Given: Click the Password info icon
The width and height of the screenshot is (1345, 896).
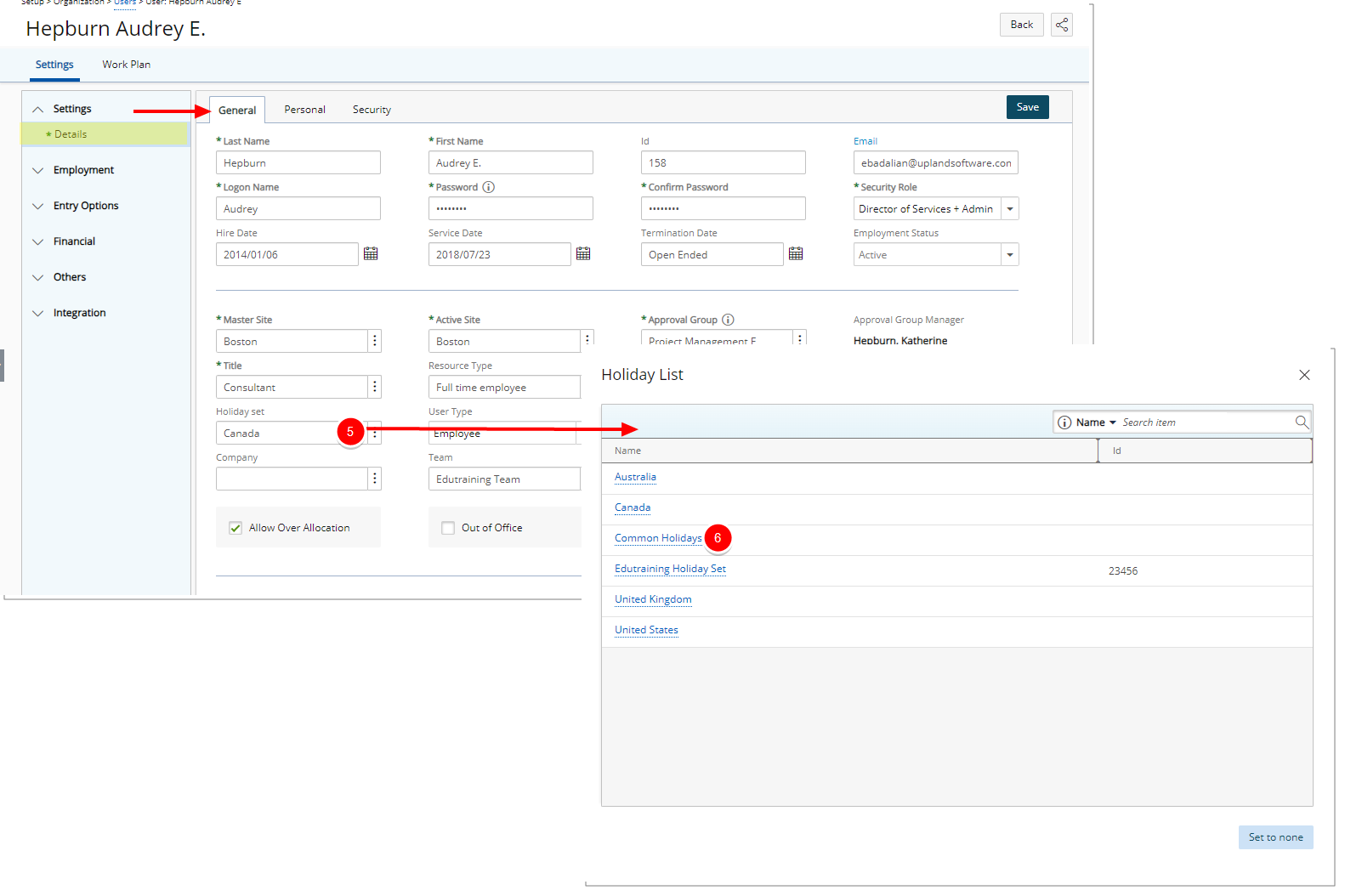Looking at the screenshot, I should pyautogui.click(x=489, y=187).
